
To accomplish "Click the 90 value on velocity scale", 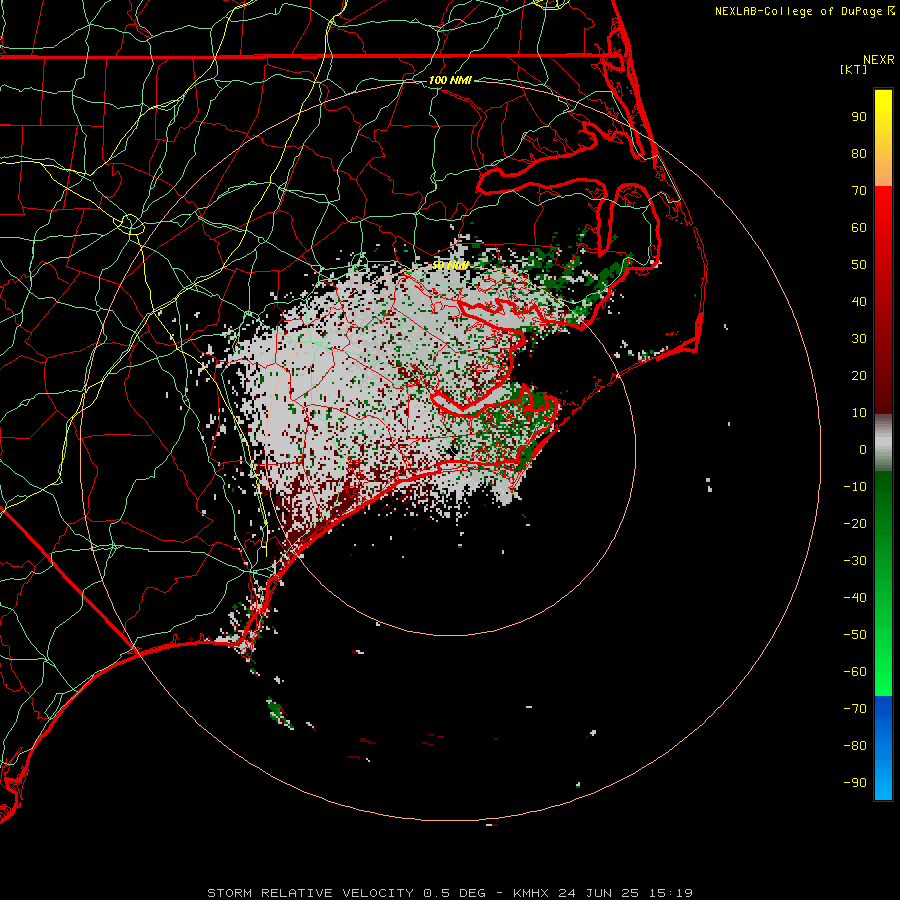I will (x=859, y=117).
